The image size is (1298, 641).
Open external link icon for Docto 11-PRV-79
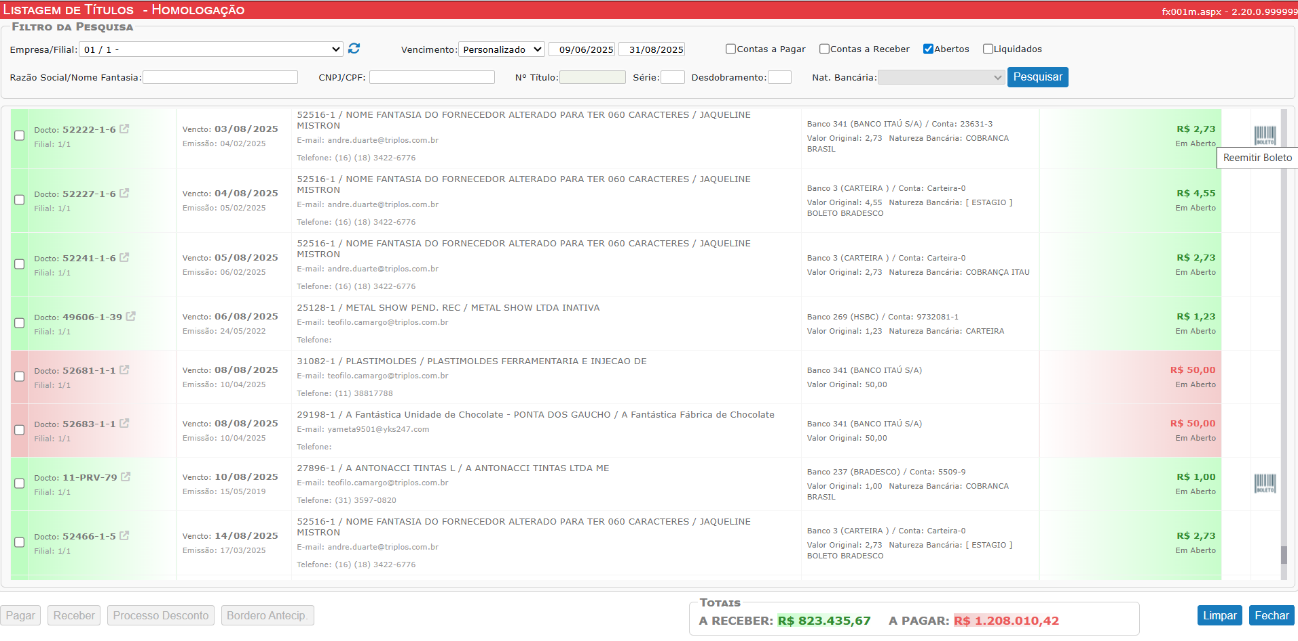(126, 477)
